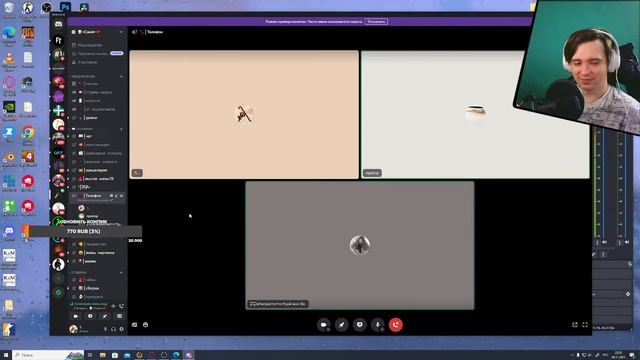Enable camera from voice status panel
Screen dimensions: 640x360
point(76,316)
